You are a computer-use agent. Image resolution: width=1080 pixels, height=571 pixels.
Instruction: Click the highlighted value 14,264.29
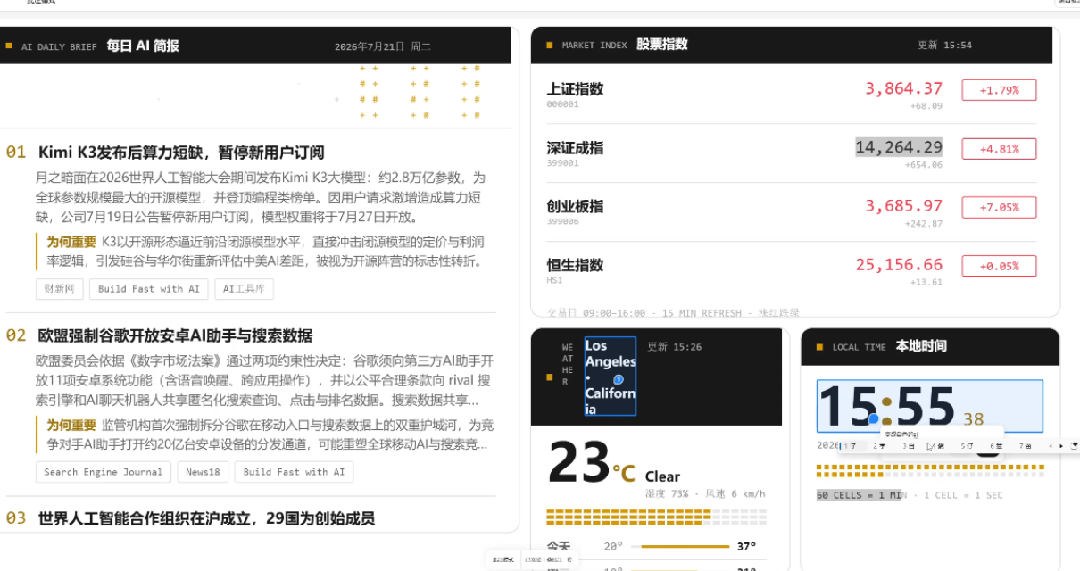click(x=899, y=147)
